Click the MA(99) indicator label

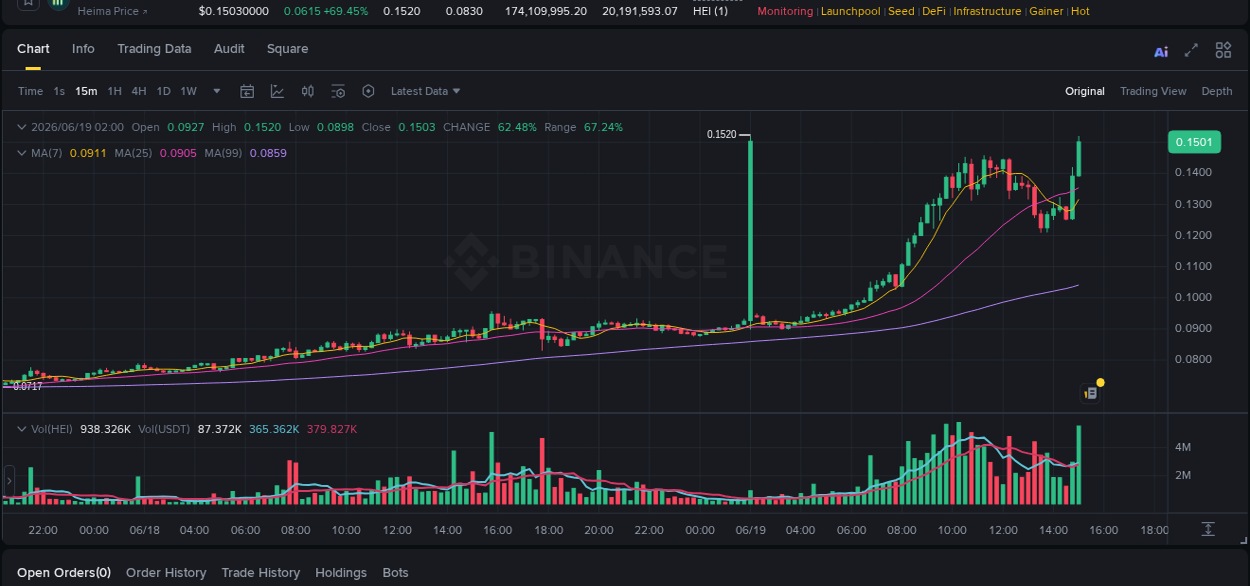point(223,153)
